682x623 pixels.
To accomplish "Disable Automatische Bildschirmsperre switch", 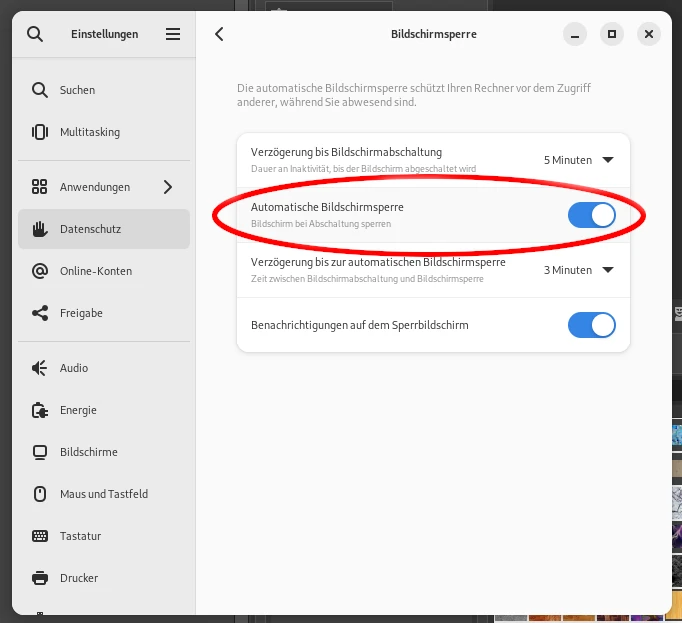I will click(x=592, y=215).
